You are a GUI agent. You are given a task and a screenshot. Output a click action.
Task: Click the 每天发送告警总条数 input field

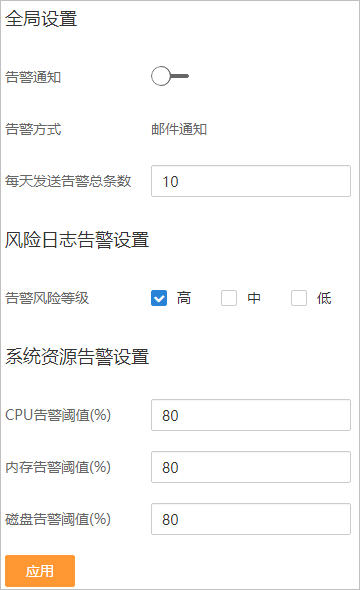(x=251, y=181)
